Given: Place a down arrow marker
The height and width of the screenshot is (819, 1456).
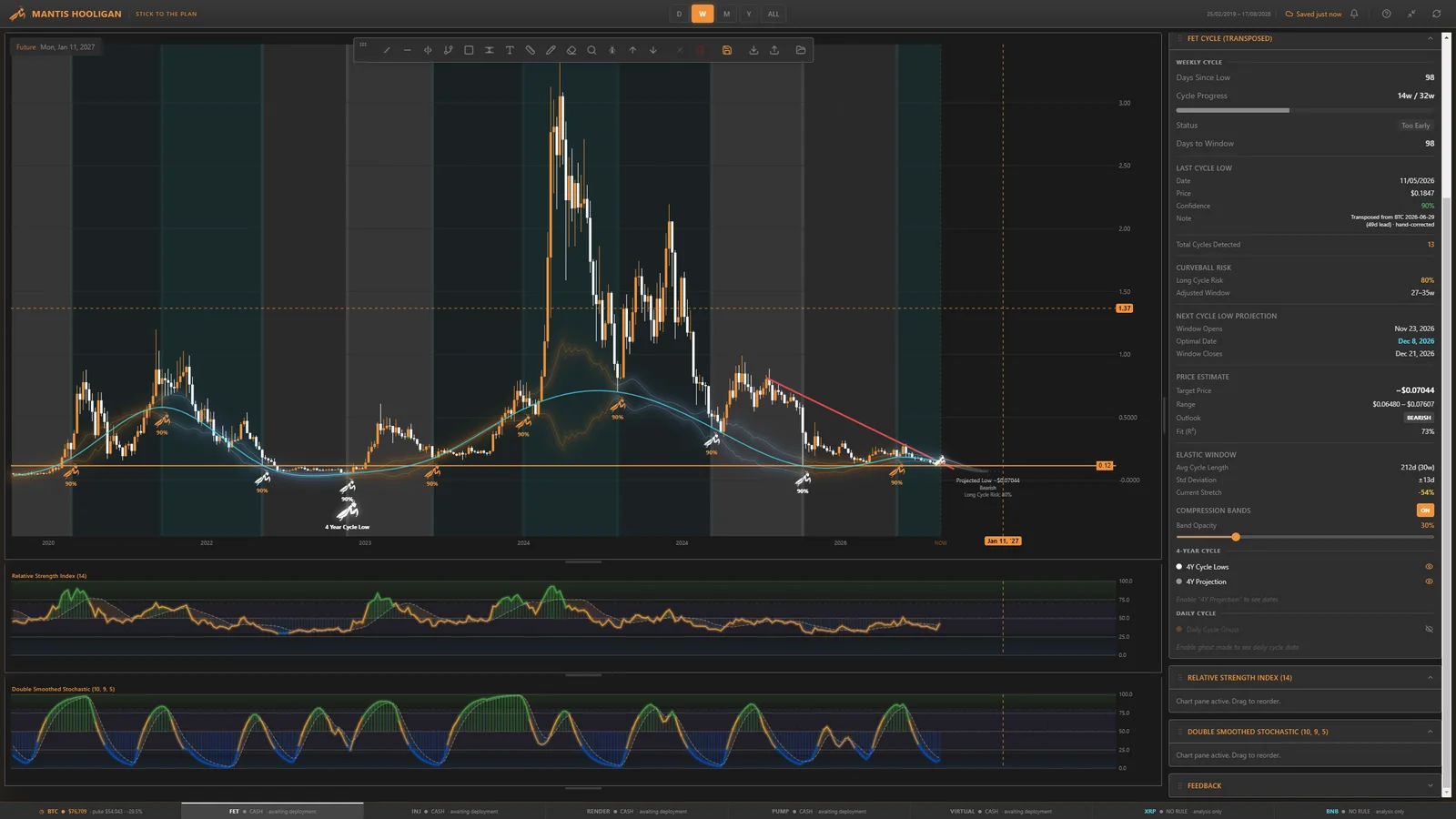Looking at the screenshot, I should pos(653,50).
